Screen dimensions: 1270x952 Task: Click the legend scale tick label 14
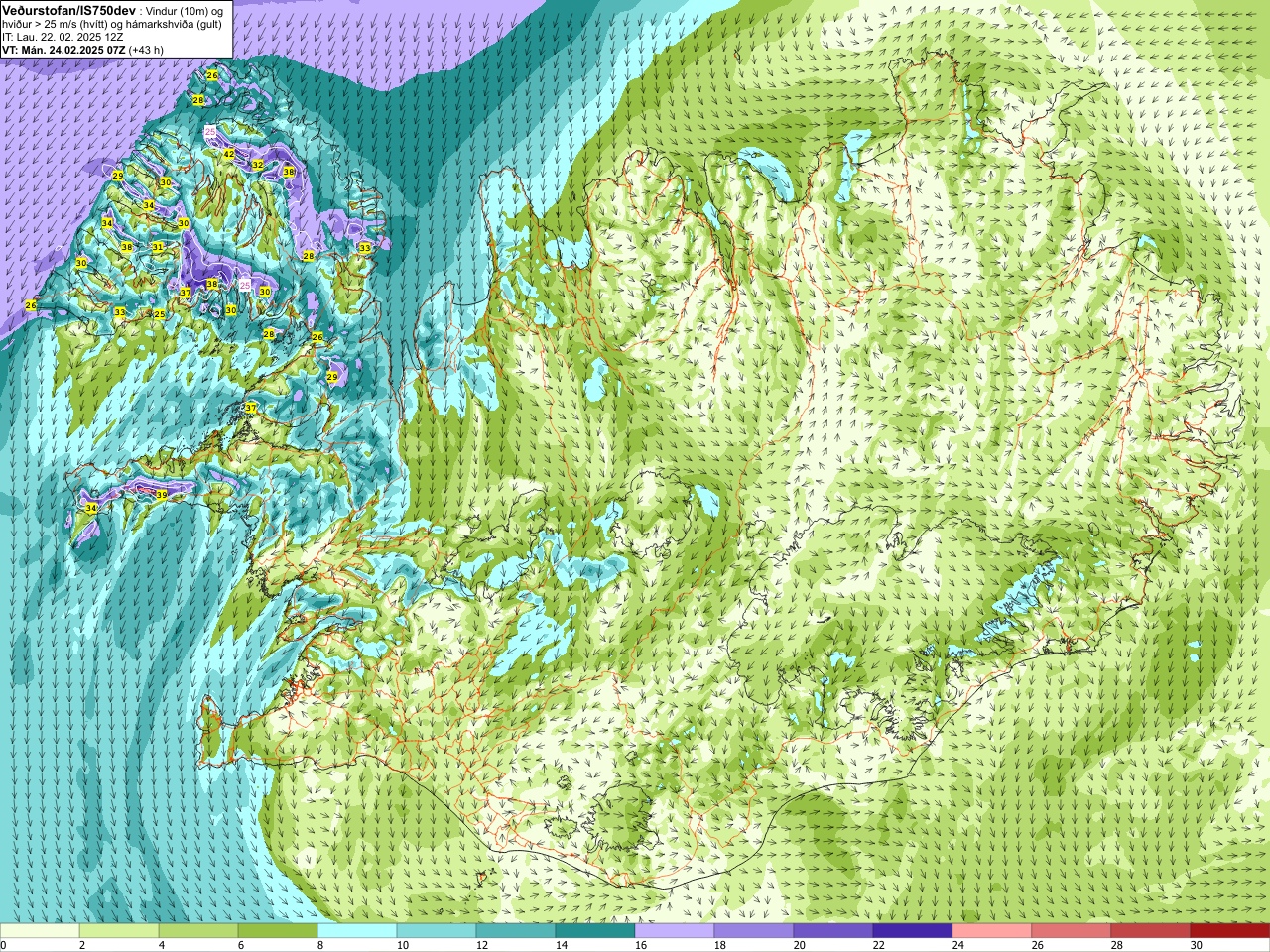[562, 945]
